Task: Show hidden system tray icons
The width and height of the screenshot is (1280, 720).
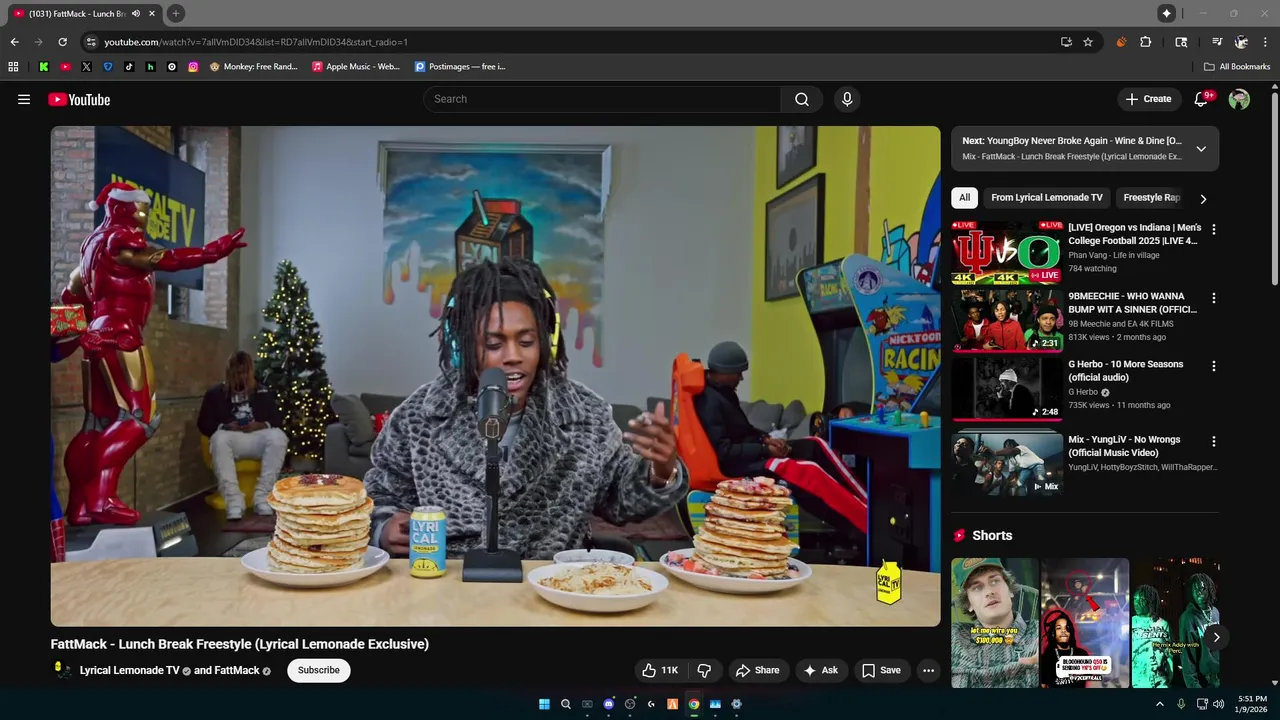Action: 1160,704
